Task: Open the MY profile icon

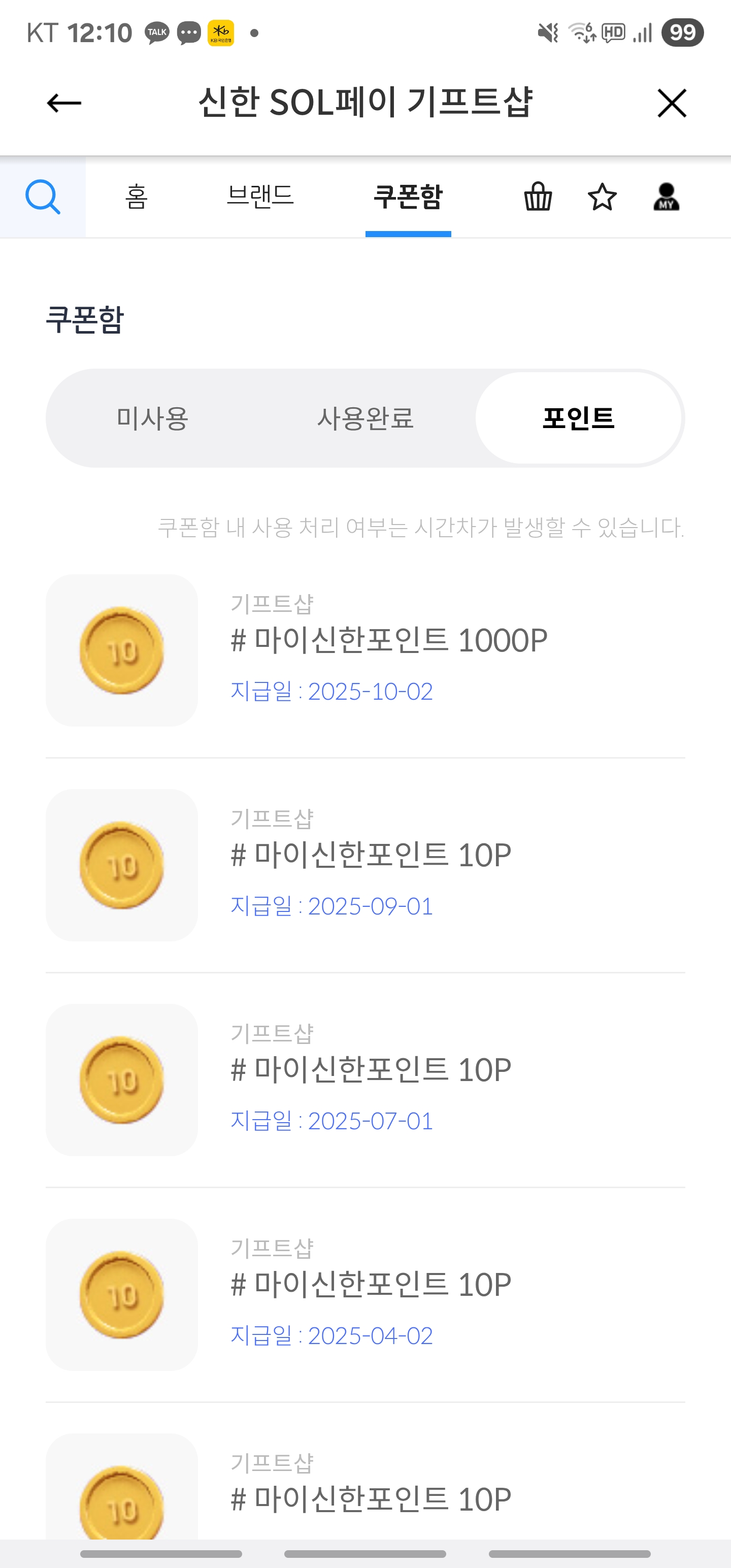Action: pyautogui.click(x=666, y=197)
